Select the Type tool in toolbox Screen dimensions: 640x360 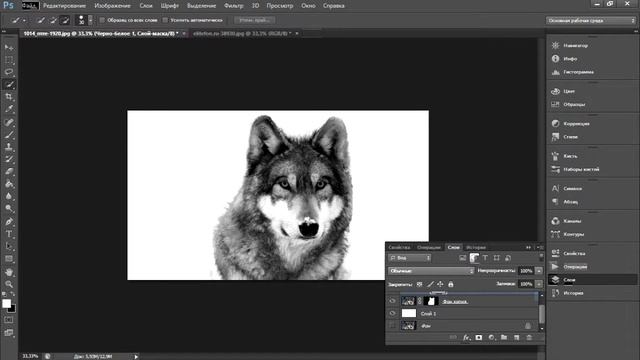coord(9,234)
